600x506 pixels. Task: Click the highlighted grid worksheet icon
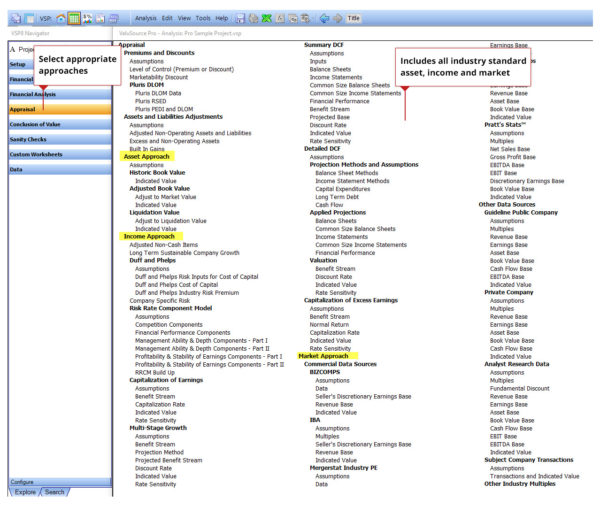click(75, 18)
